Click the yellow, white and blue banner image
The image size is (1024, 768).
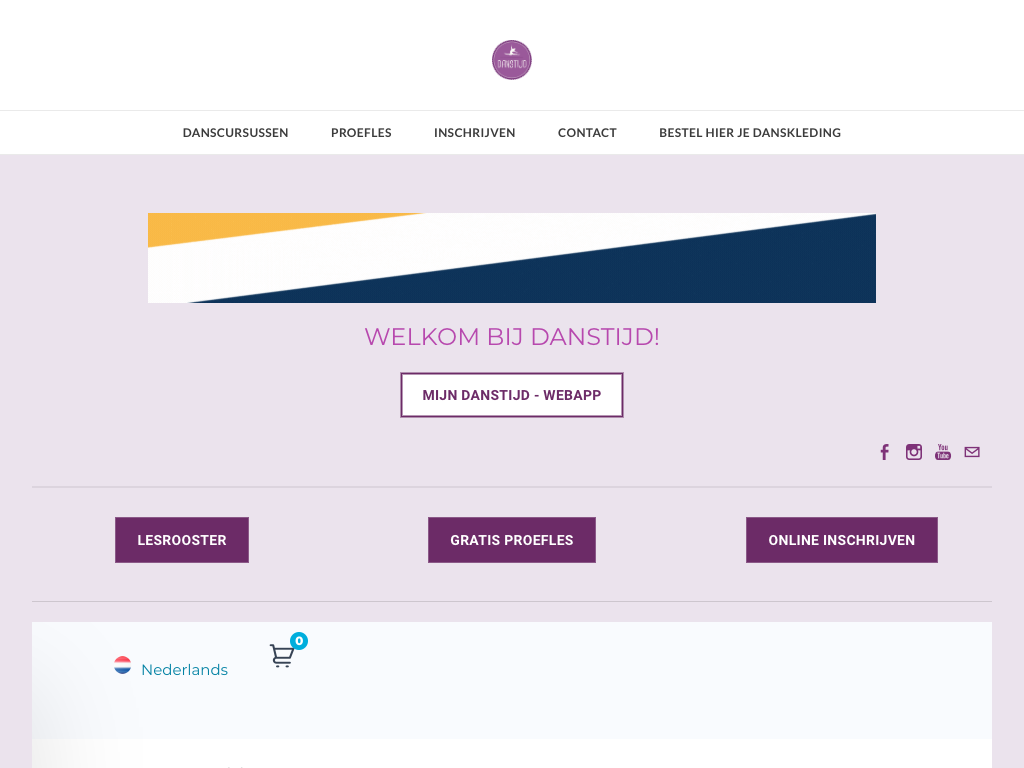(512, 258)
